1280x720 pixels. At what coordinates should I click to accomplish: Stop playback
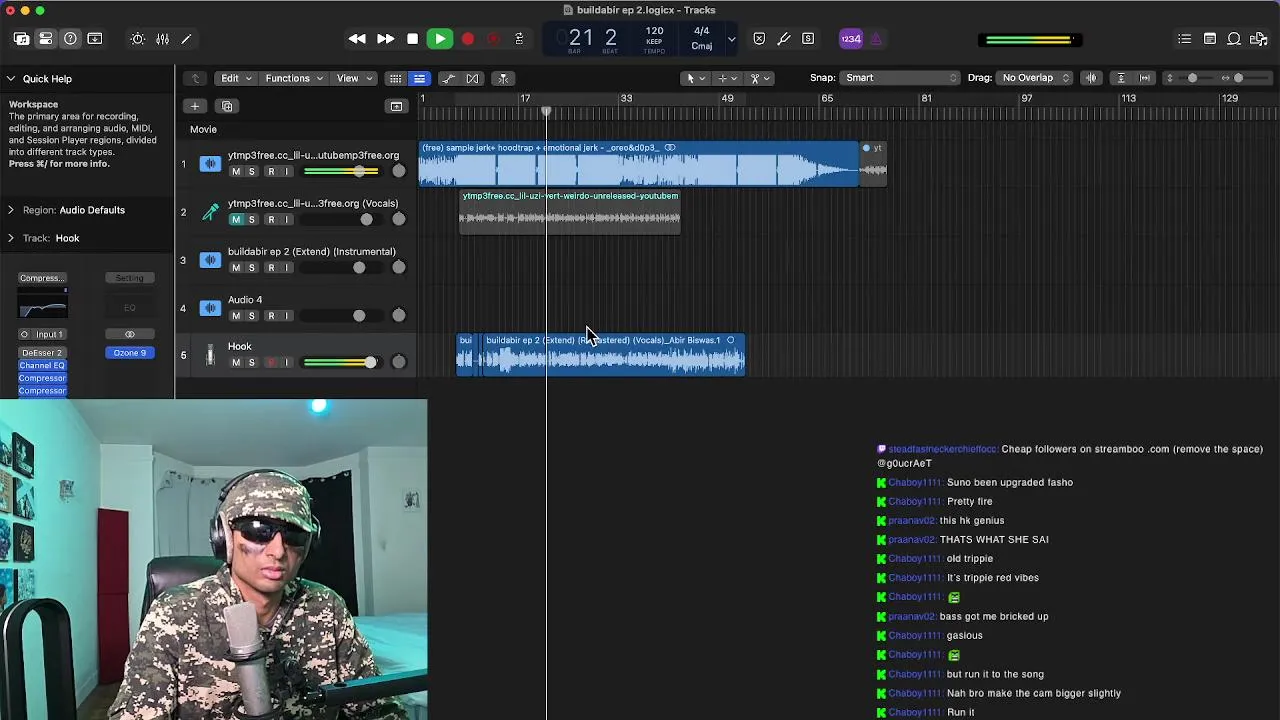click(412, 39)
